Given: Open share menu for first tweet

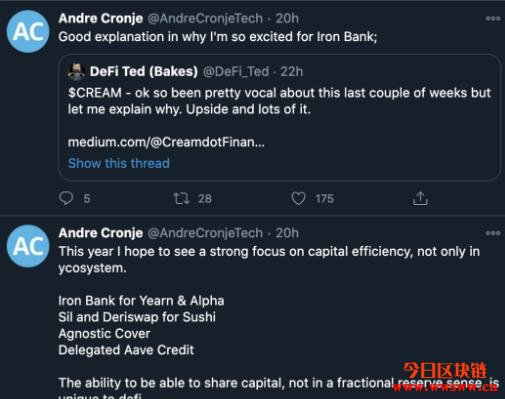Looking at the screenshot, I should 420,198.
